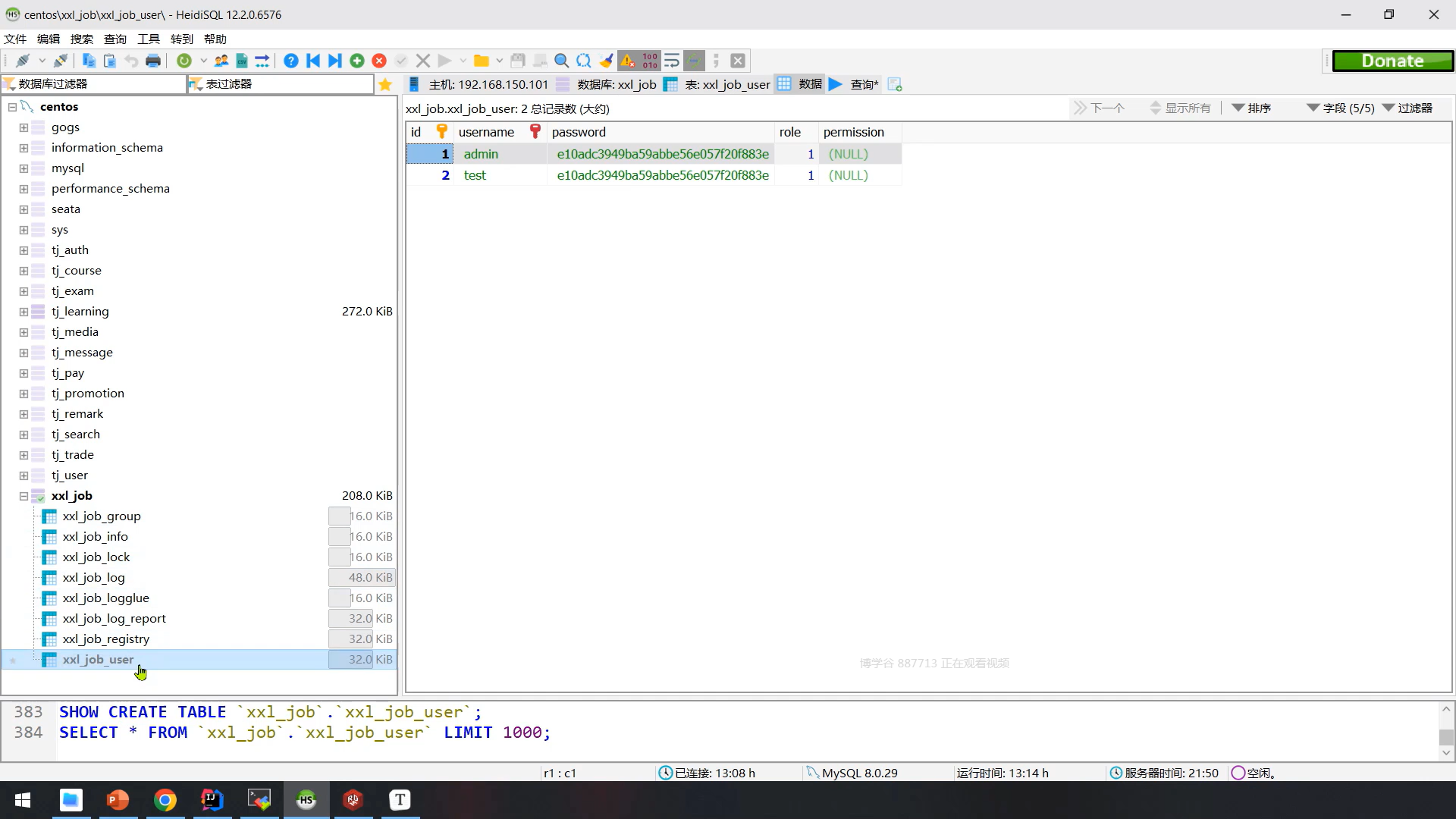Click the magnifier find text icon
The image size is (1456, 819).
tap(561, 61)
